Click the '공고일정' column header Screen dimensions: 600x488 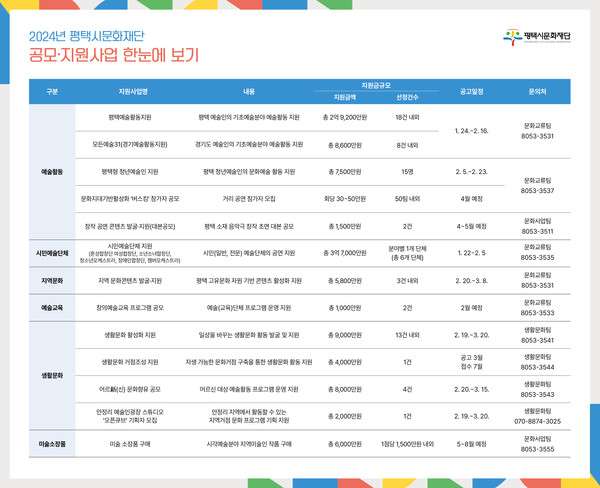click(471, 91)
